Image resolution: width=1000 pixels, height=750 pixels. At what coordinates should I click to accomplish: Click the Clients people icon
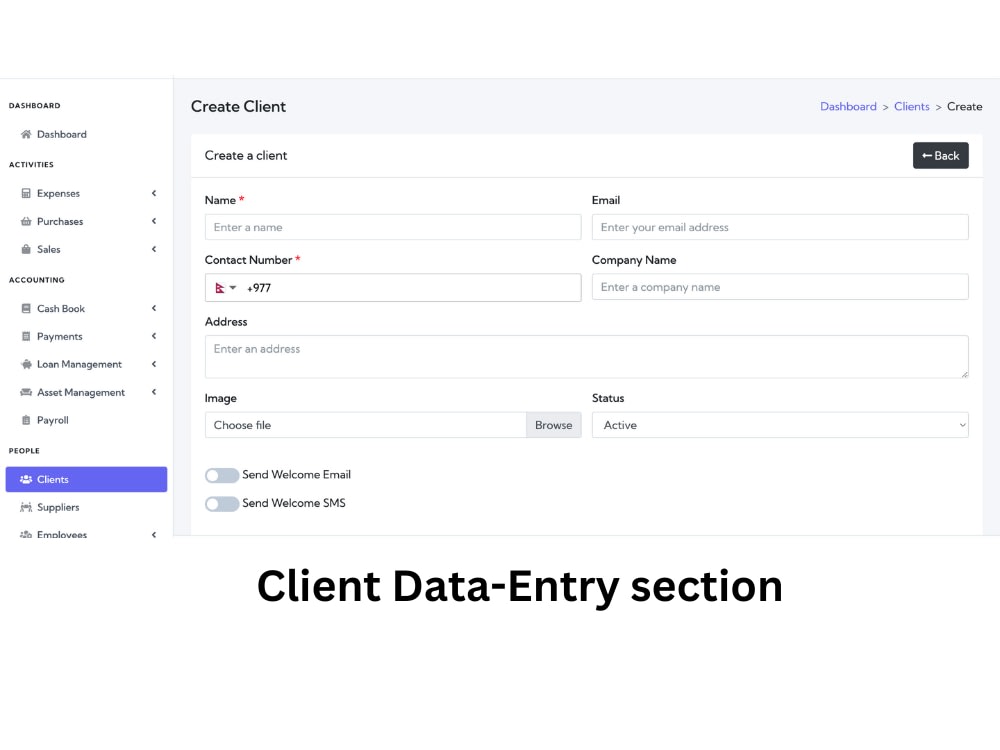click(26, 479)
